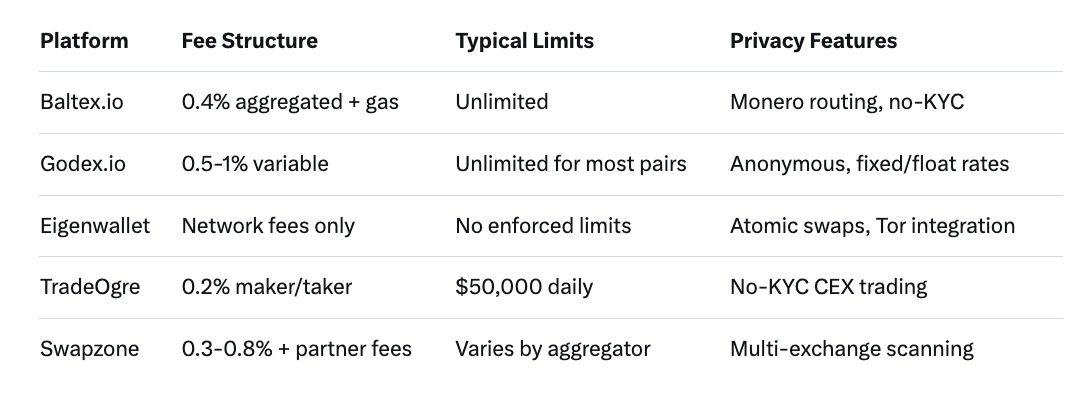Click the TradeOgre platform cell
The height and width of the screenshot is (400, 1070).
click(90, 287)
